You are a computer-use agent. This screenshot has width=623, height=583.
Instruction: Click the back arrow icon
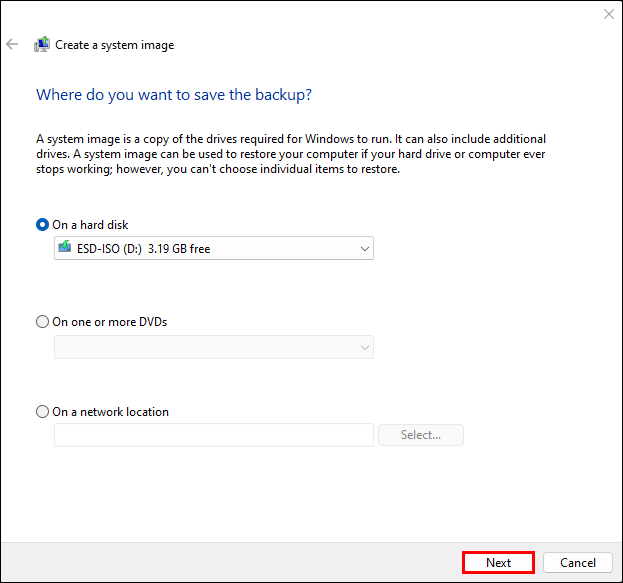point(12,44)
